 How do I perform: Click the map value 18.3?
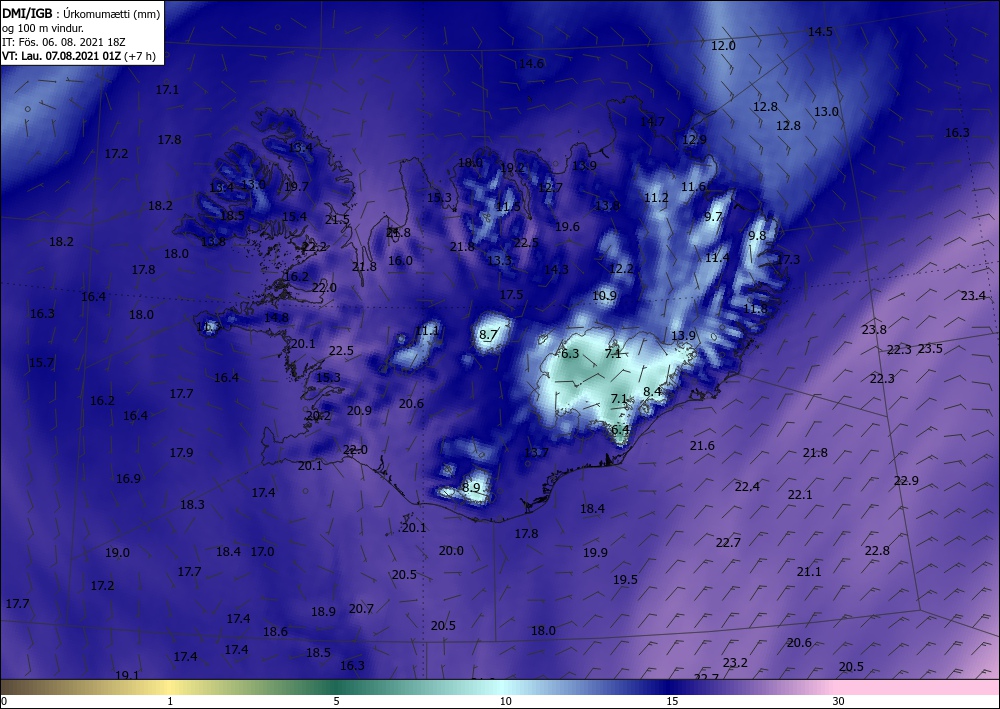[192, 504]
